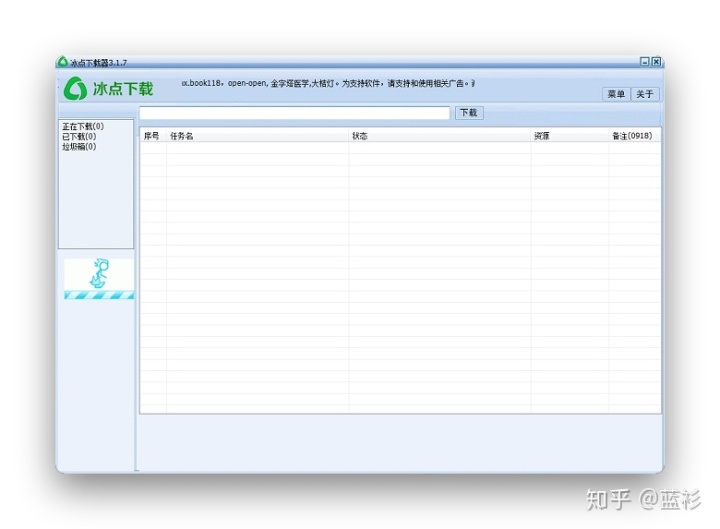Click the 备注(0918) column header
Image resolution: width=720 pixels, height=529 pixels.
[635, 136]
